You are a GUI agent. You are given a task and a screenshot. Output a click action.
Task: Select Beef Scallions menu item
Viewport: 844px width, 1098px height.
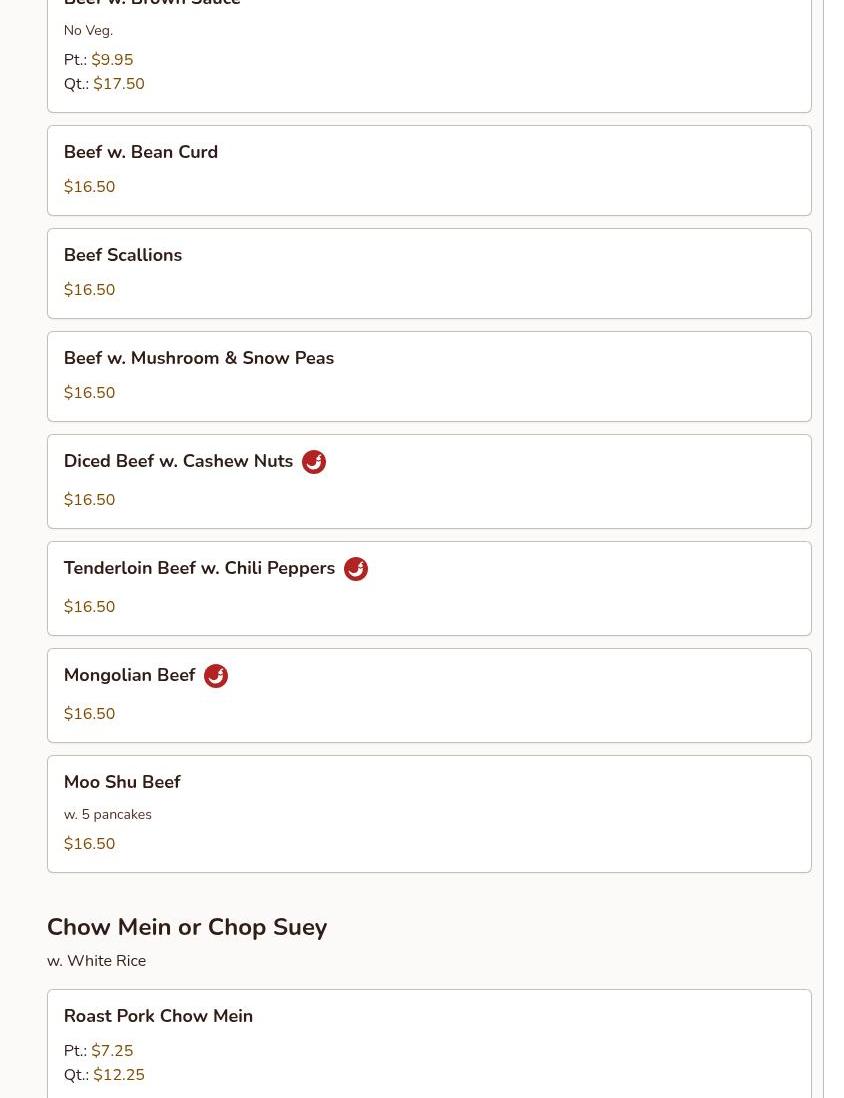coord(429,273)
